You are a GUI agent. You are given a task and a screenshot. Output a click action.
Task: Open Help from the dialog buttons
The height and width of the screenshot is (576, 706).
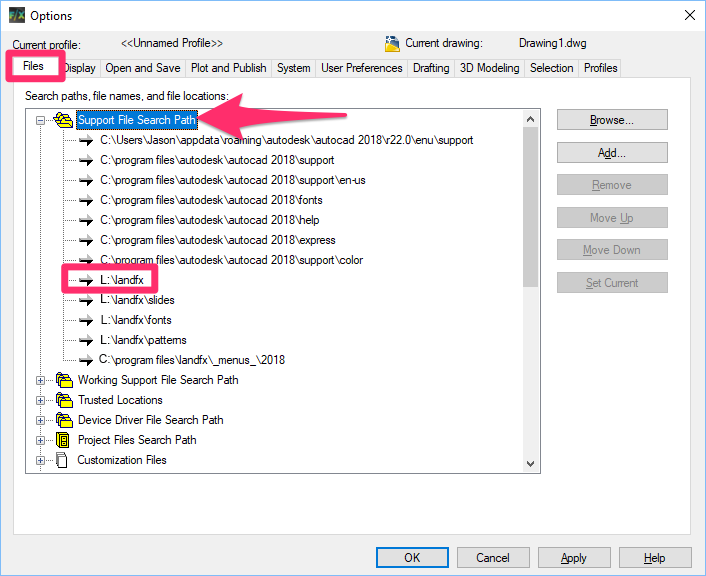pos(655,558)
